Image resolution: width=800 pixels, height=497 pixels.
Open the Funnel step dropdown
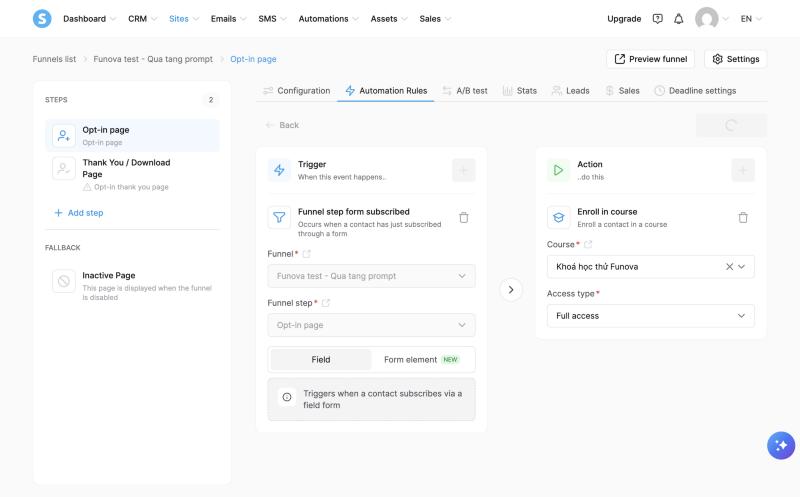coord(371,325)
